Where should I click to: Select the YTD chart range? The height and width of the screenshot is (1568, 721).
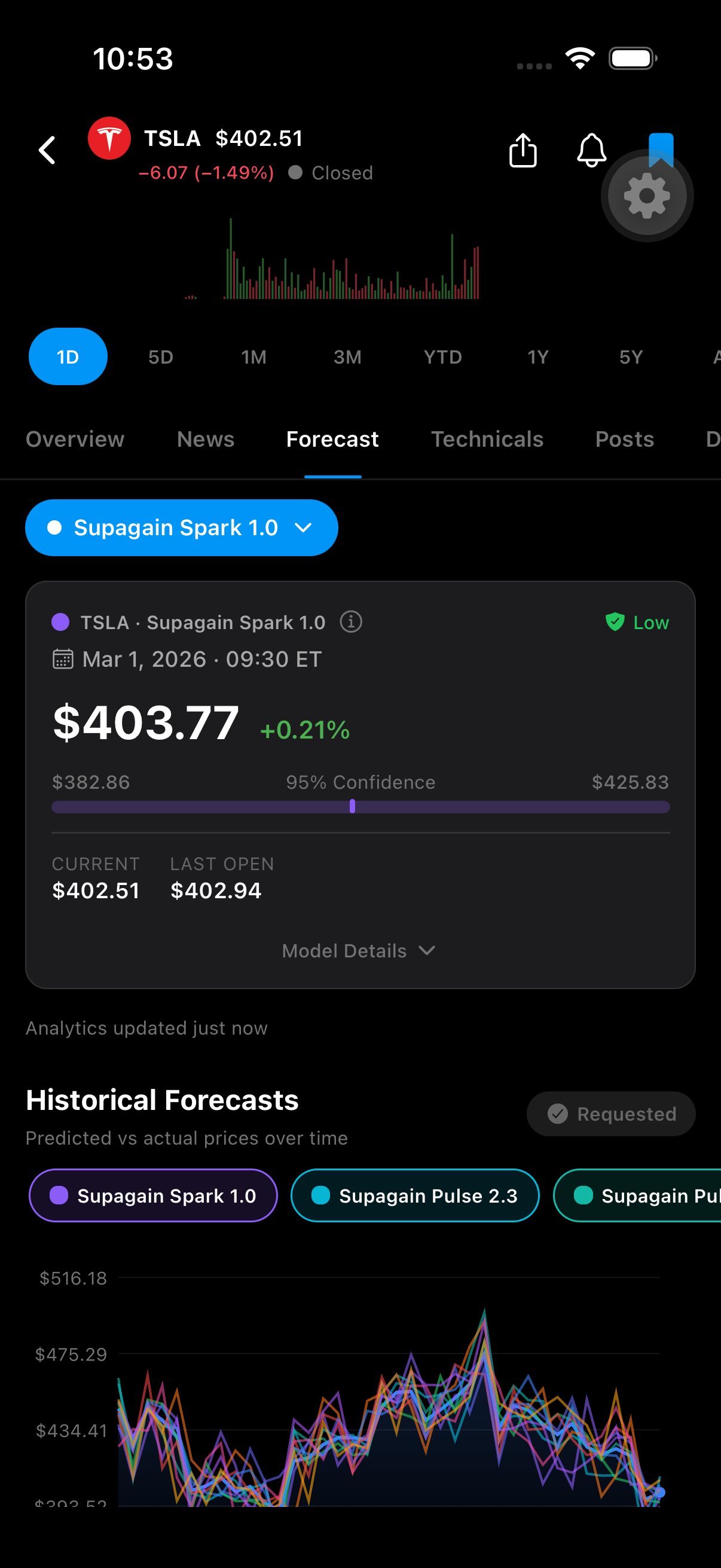point(442,356)
